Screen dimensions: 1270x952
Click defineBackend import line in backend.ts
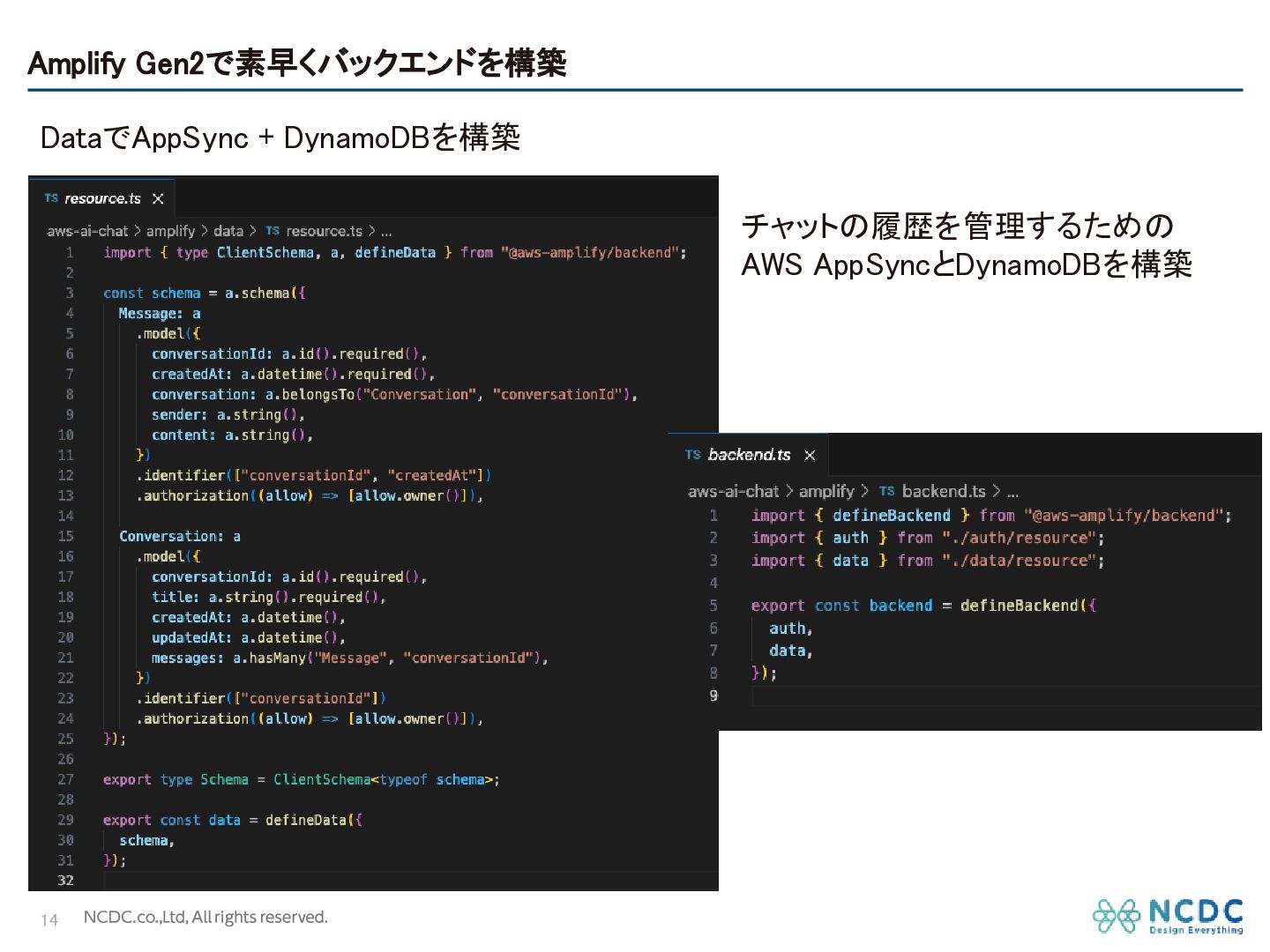pos(991,516)
